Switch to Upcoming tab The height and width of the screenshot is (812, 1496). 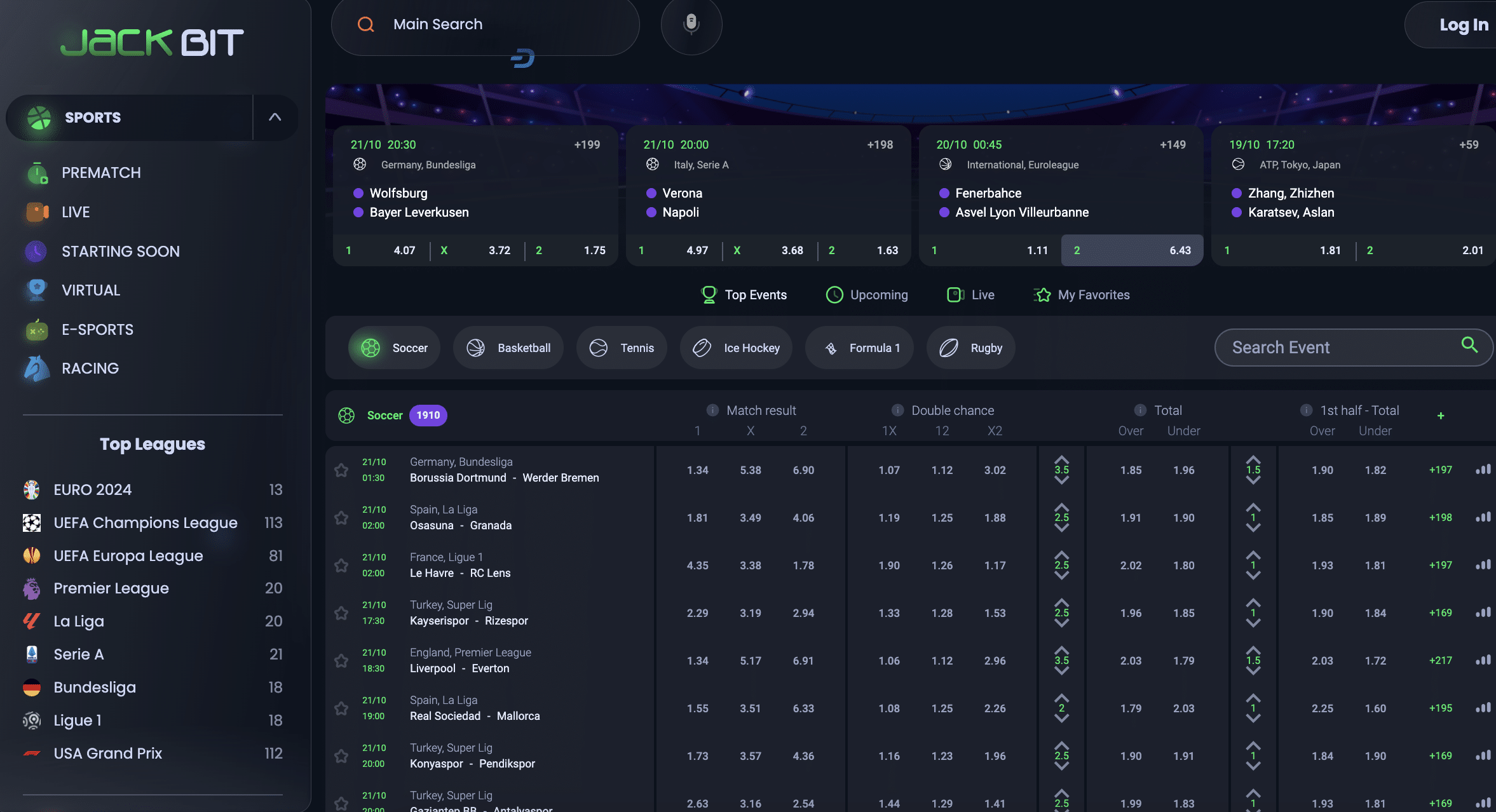(866, 295)
